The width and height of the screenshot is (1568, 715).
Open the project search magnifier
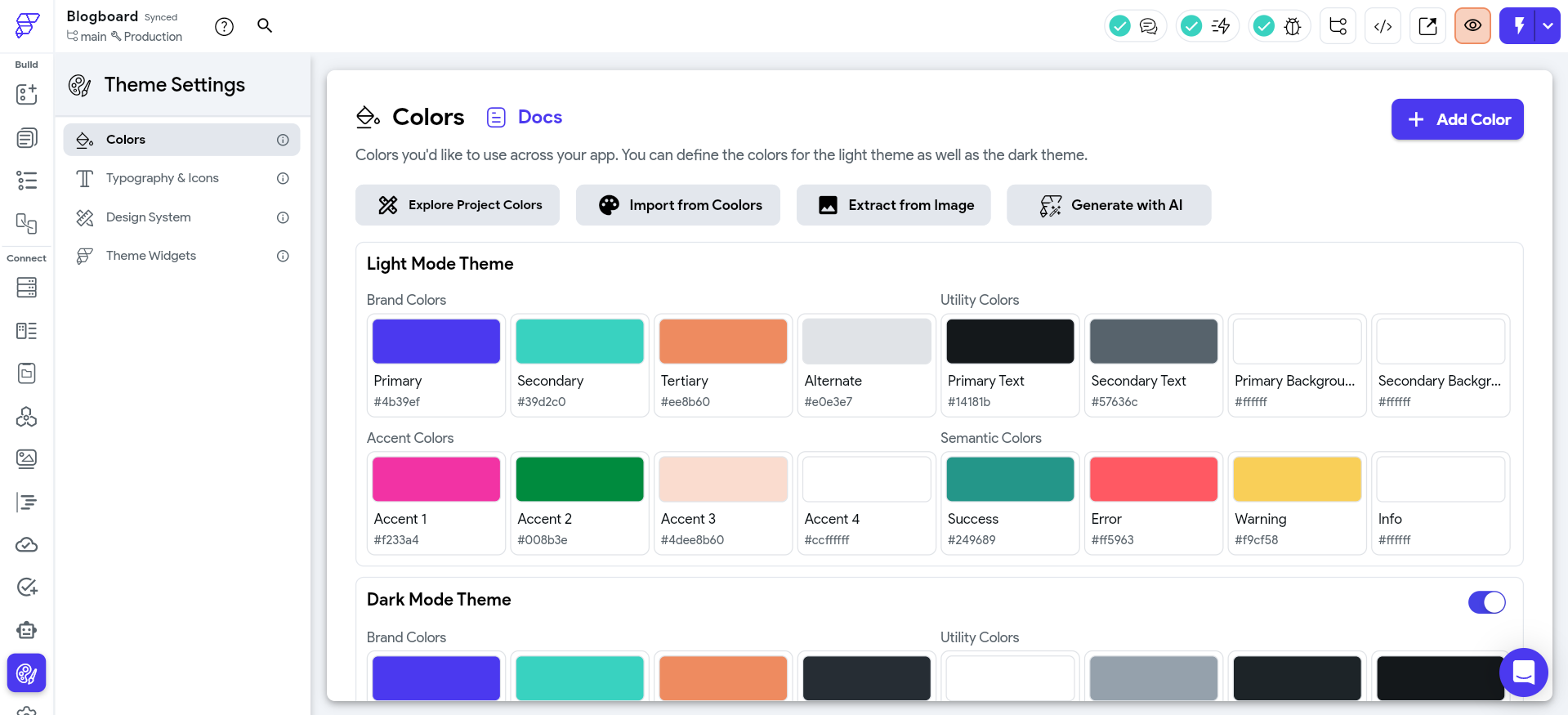(x=265, y=26)
